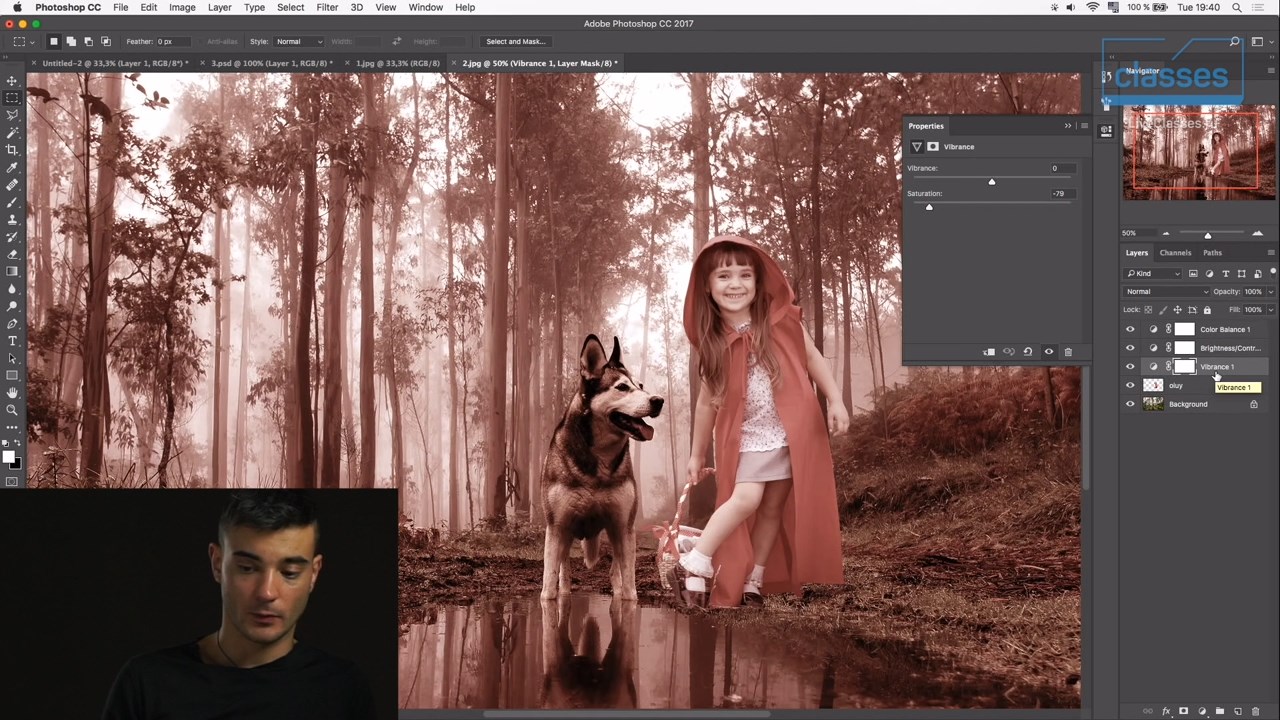
Task: Select the Type tool
Action: click(x=12, y=341)
